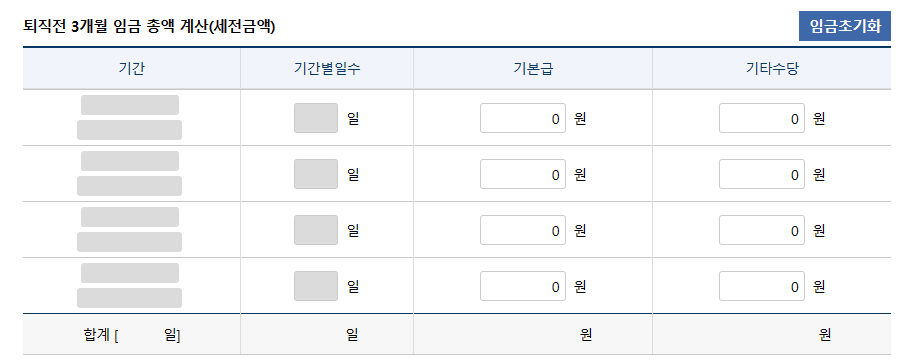The image size is (899, 363).
Task: Select the fourth row 기타수당 input field
Action: pyautogui.click(x=762, y=286)
